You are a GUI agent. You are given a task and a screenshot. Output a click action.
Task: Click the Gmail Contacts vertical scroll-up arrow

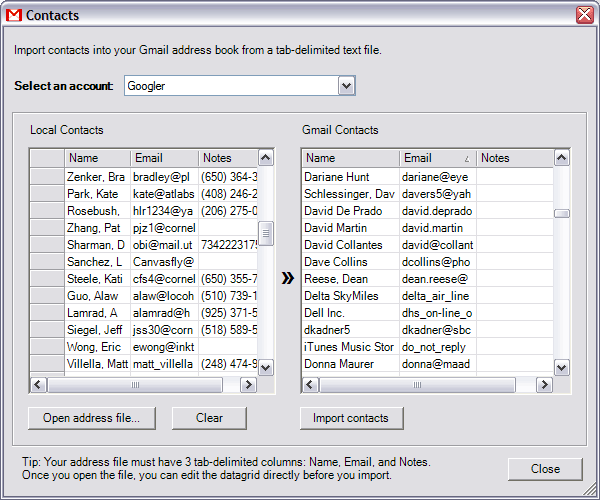[562, 158]
